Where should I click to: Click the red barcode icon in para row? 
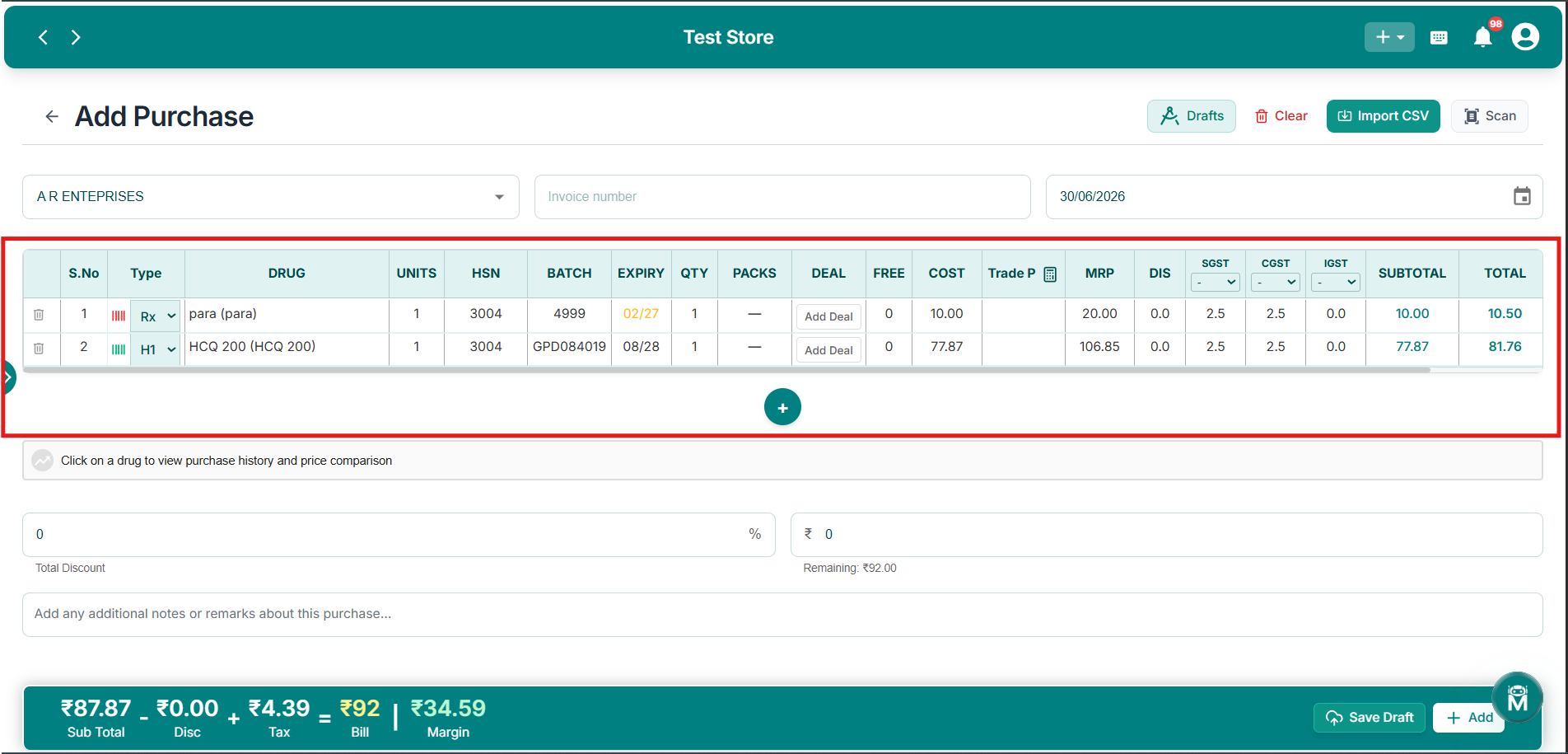tap(119, 316)
